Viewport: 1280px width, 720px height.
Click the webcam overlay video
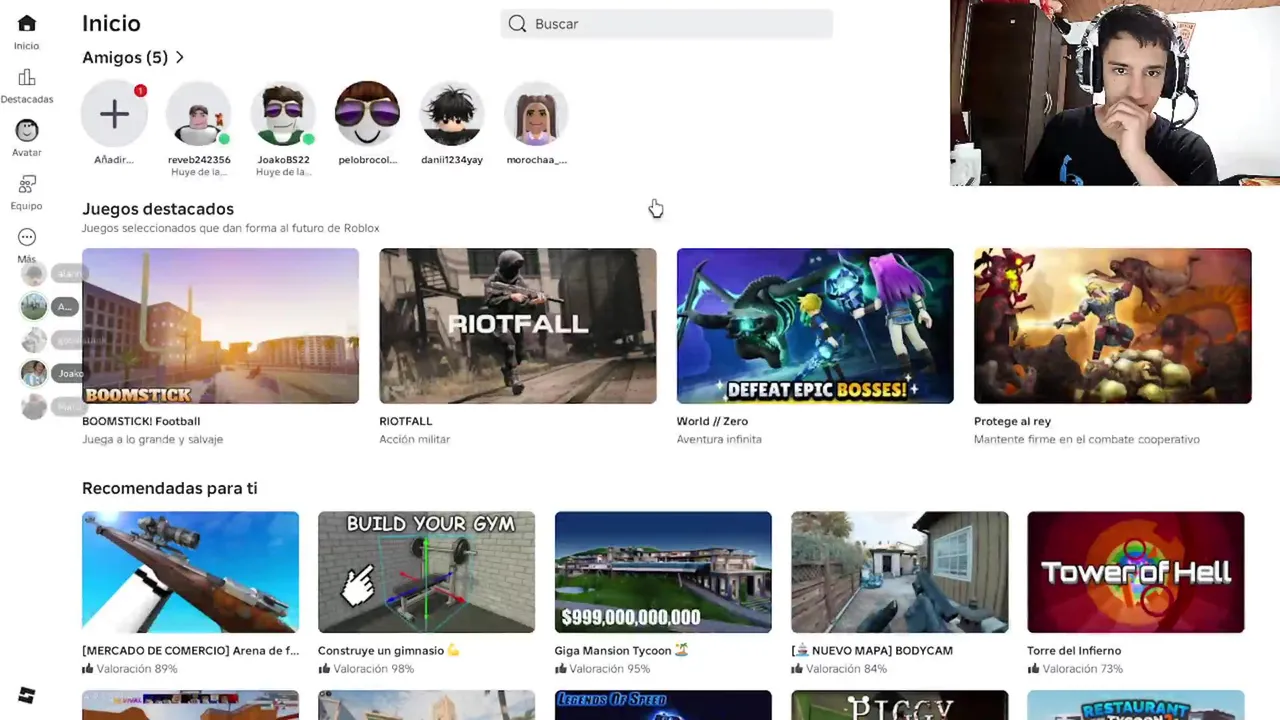(x=1115, y=93)
